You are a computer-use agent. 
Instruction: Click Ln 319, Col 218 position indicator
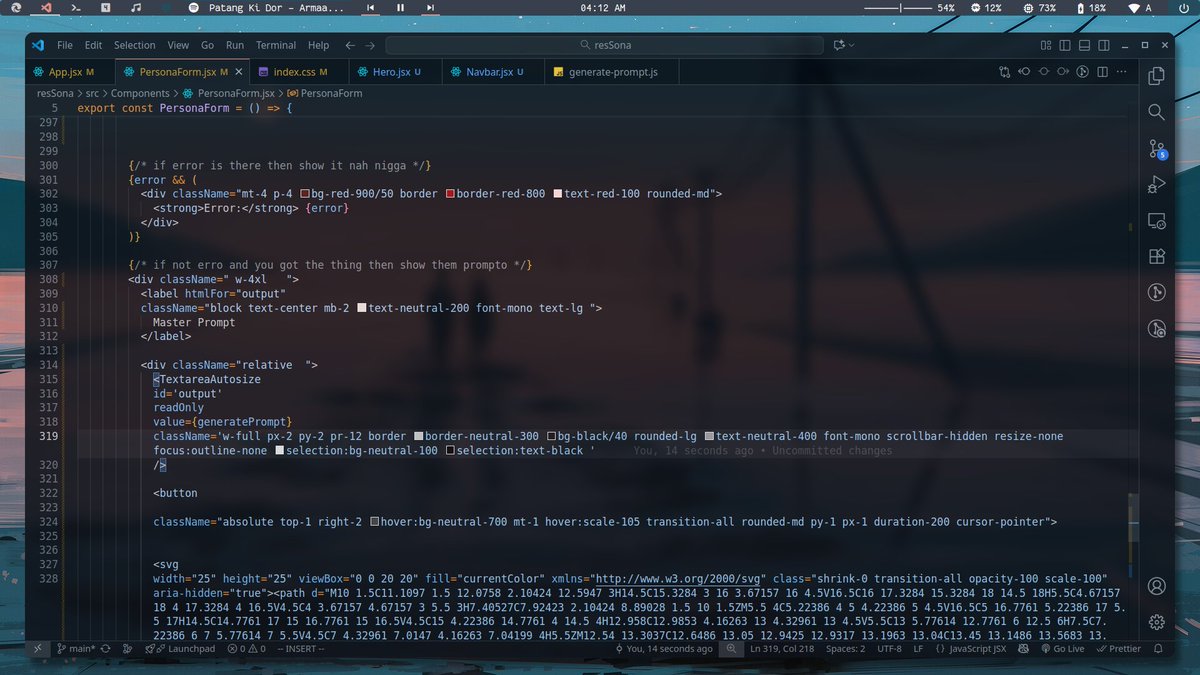780,648
